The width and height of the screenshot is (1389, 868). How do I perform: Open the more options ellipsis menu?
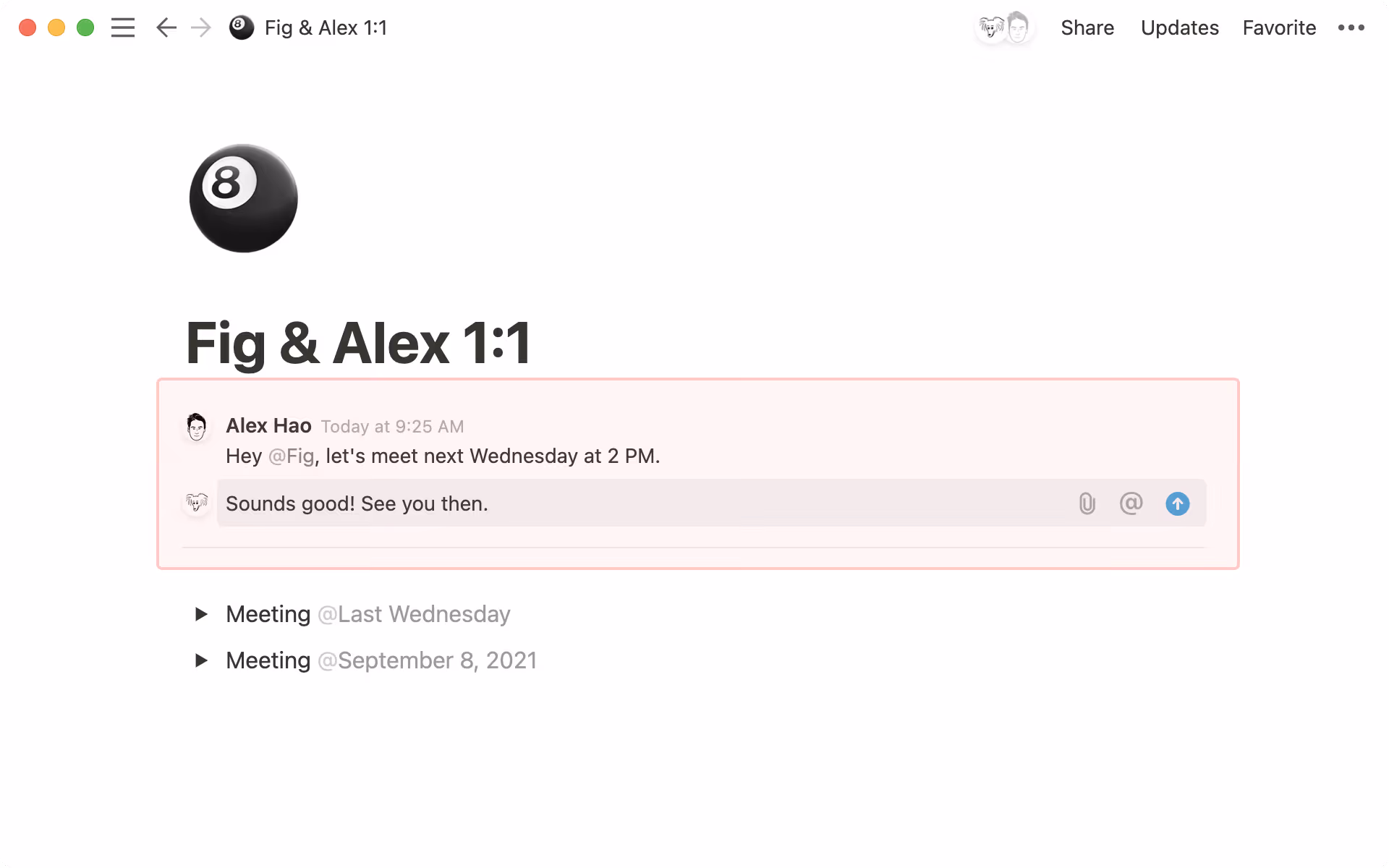pos(1351,27)
